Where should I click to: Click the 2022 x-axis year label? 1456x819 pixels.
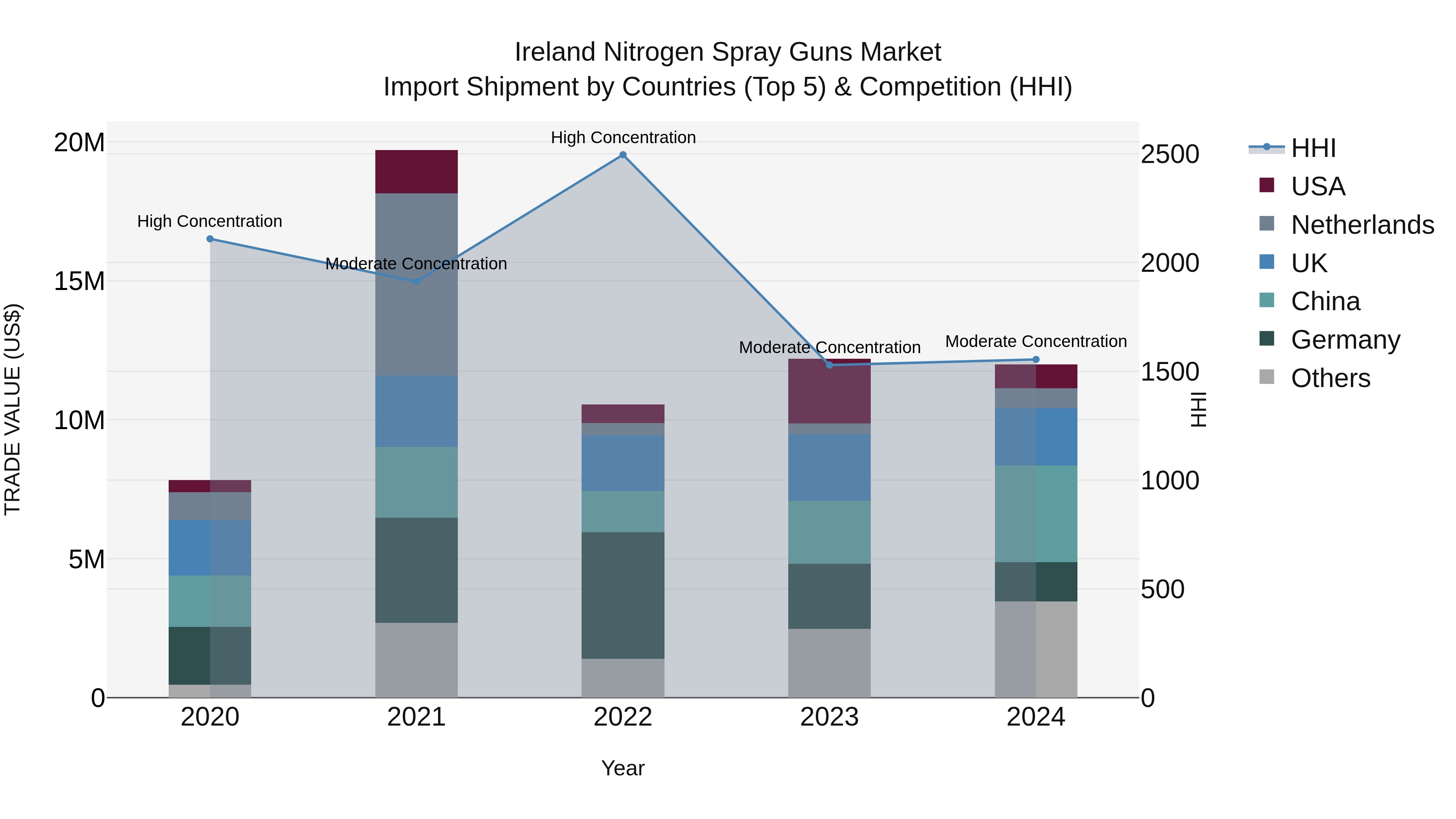[x=623, y=717]
